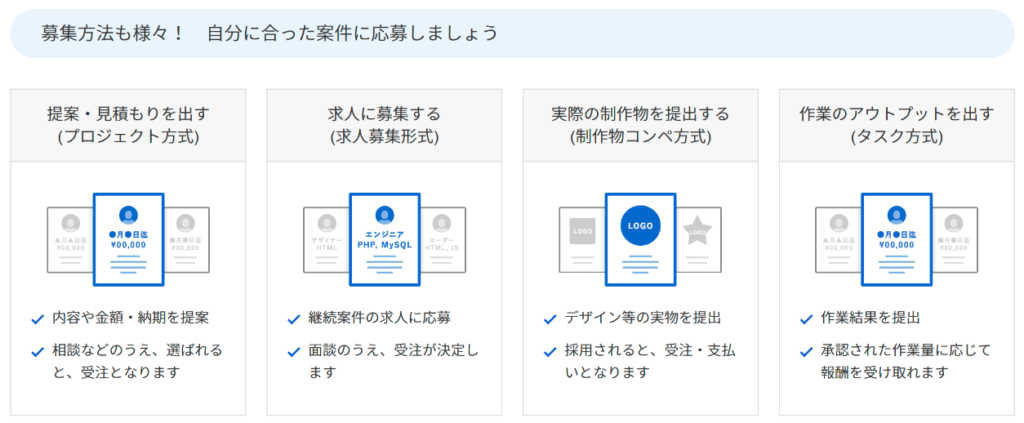
Task: Click the checkmark beside 継続案件の求人に応募
Action: (294, 320)
